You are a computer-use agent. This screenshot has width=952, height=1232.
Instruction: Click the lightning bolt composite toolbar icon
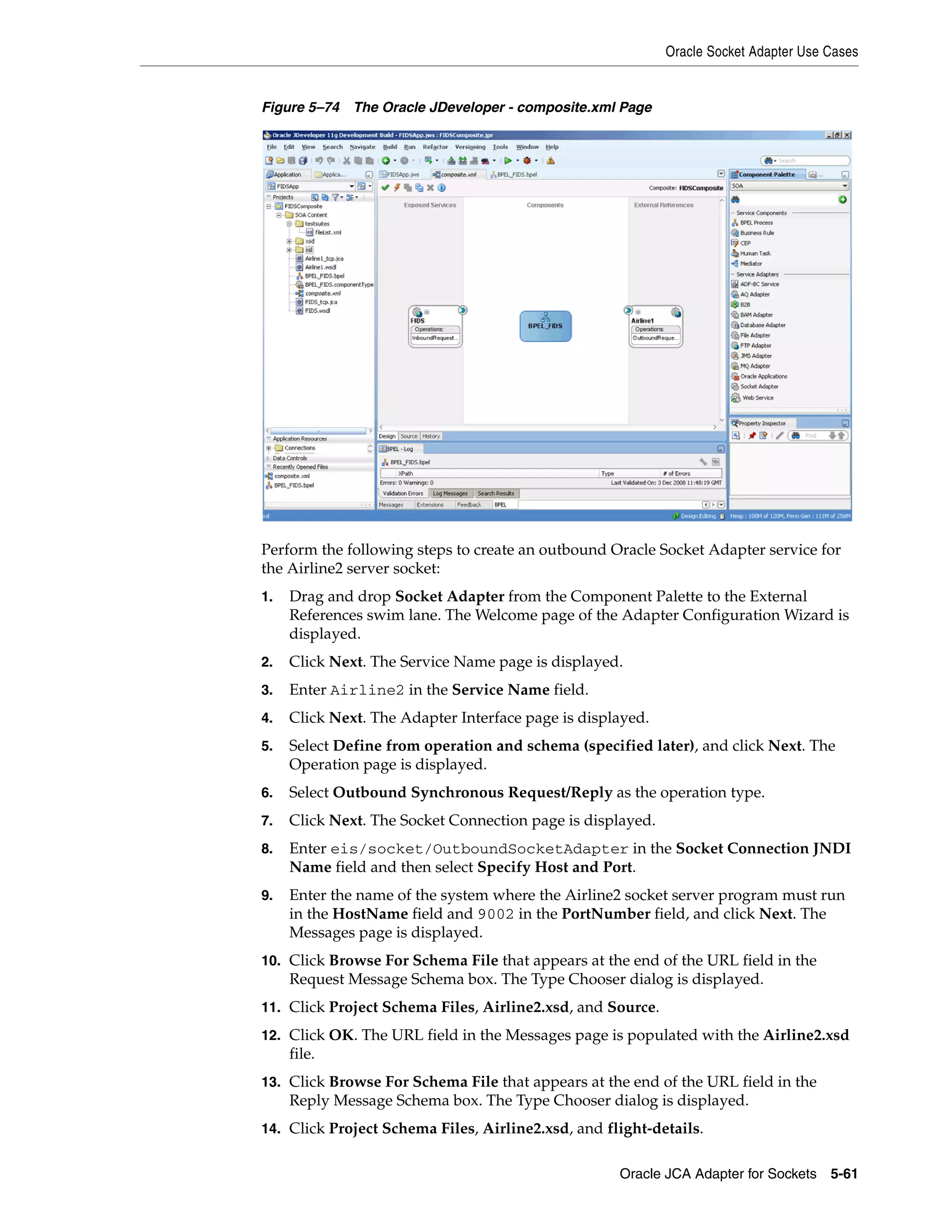pos(397,188)
